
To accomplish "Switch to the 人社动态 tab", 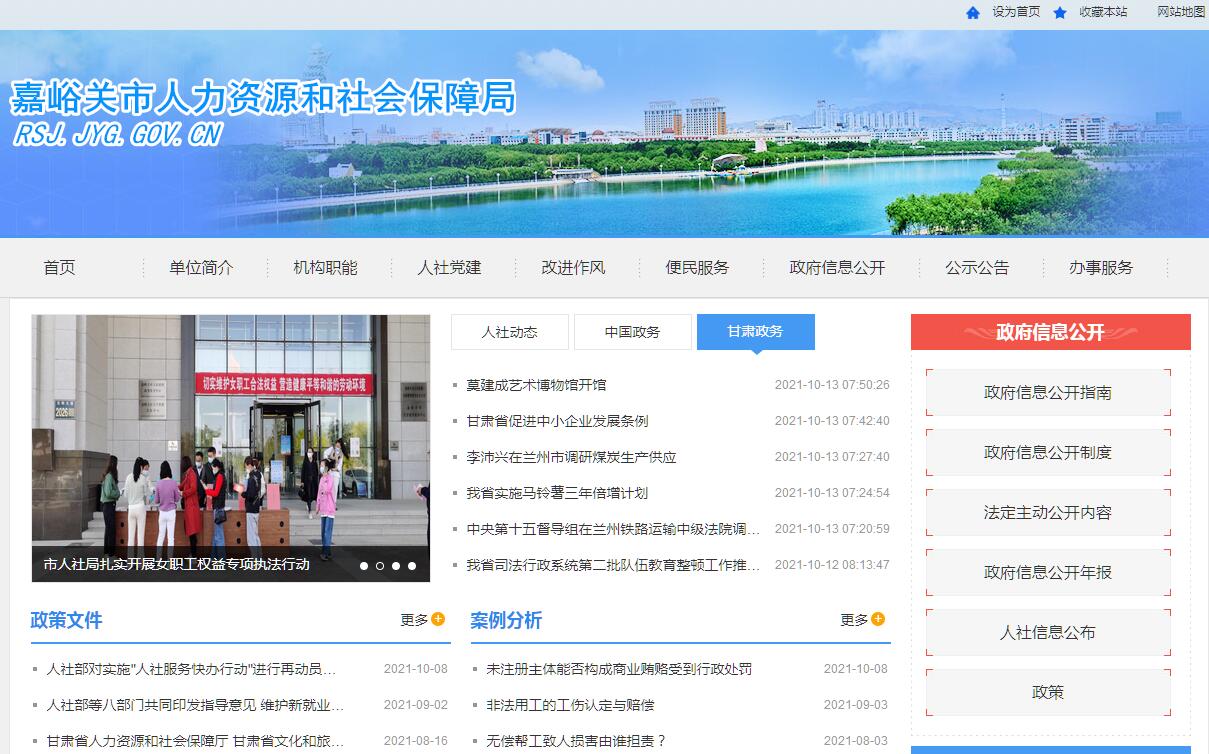I will (x=509, y=332).
